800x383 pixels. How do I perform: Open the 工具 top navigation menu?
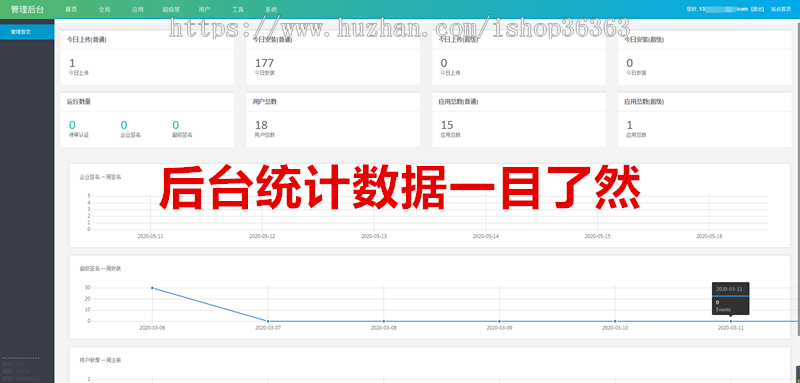pyautogui.click(x=237, y=9)
